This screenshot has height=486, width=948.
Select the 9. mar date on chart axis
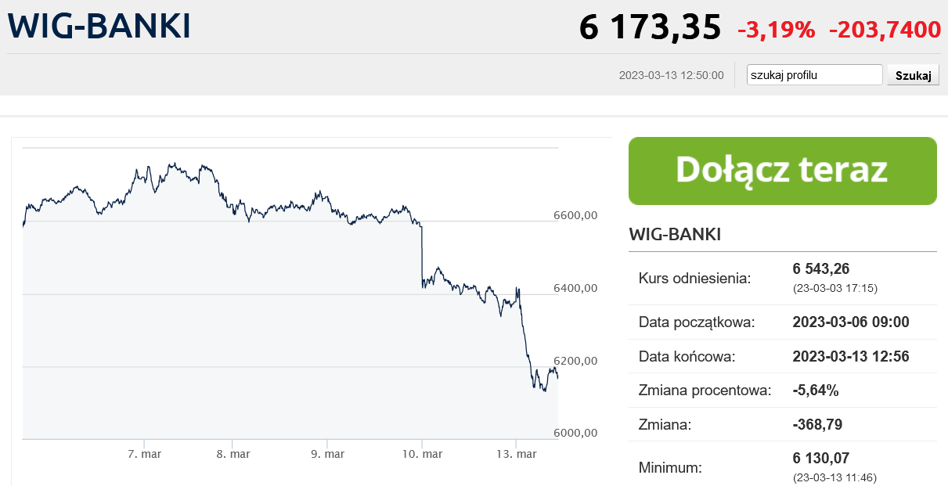coord(327,454)
